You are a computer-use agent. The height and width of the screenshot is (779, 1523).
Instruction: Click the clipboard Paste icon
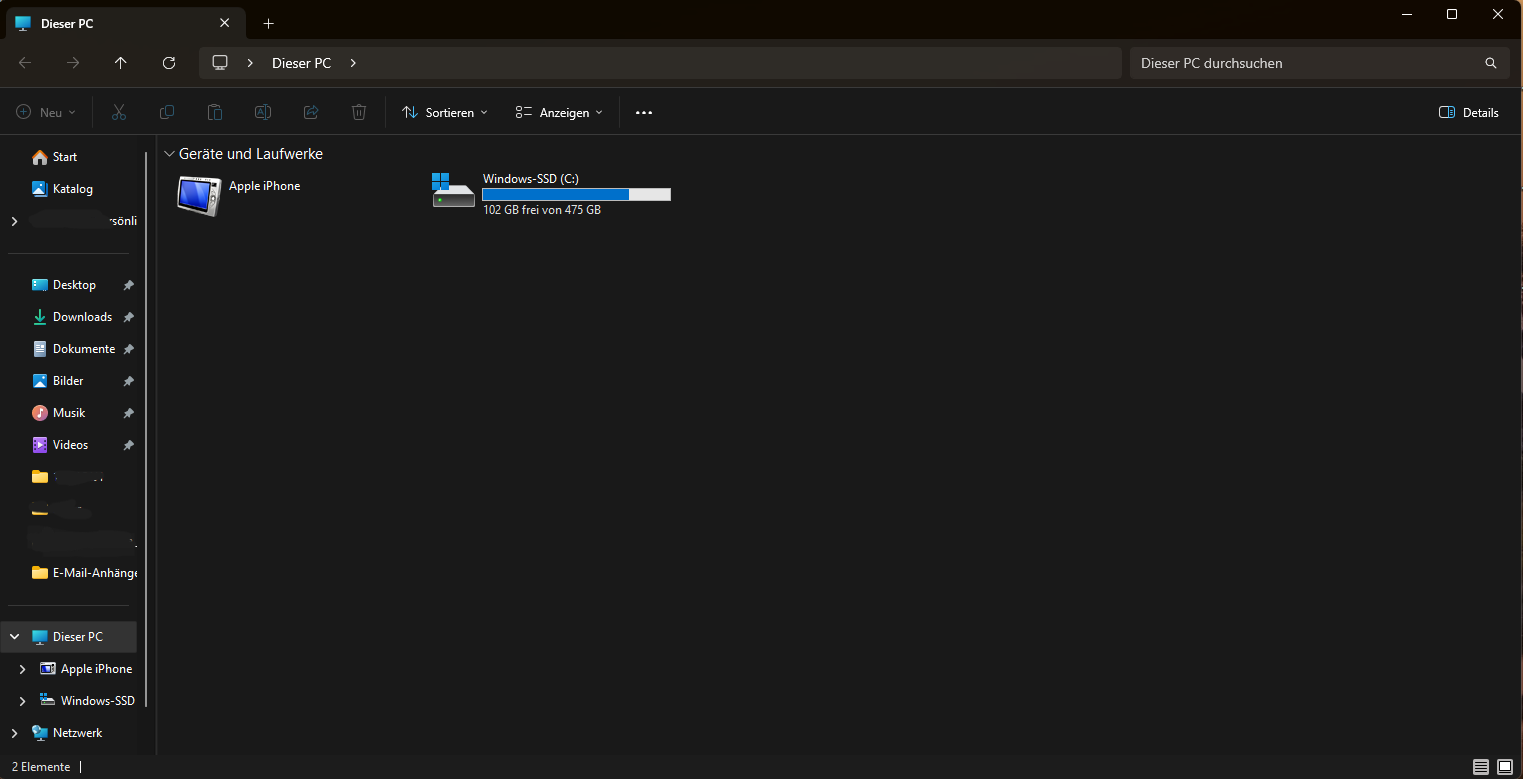[x=215, y=113]
